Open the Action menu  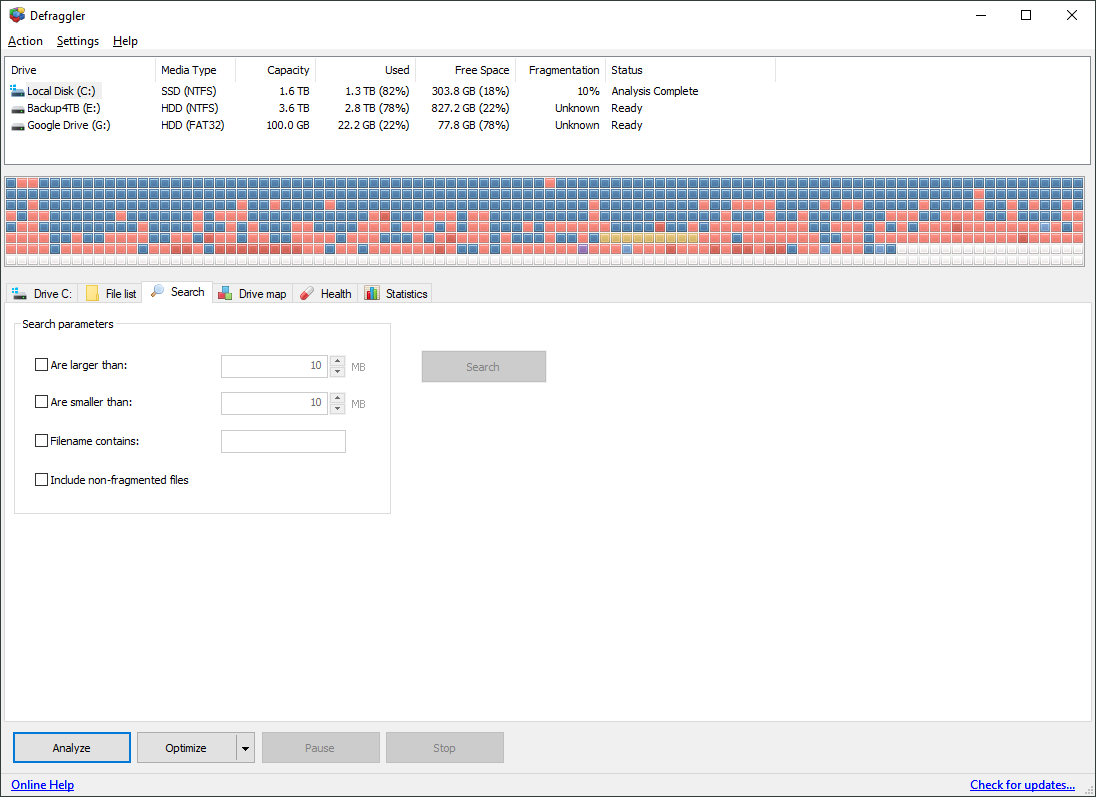[25, 41]
